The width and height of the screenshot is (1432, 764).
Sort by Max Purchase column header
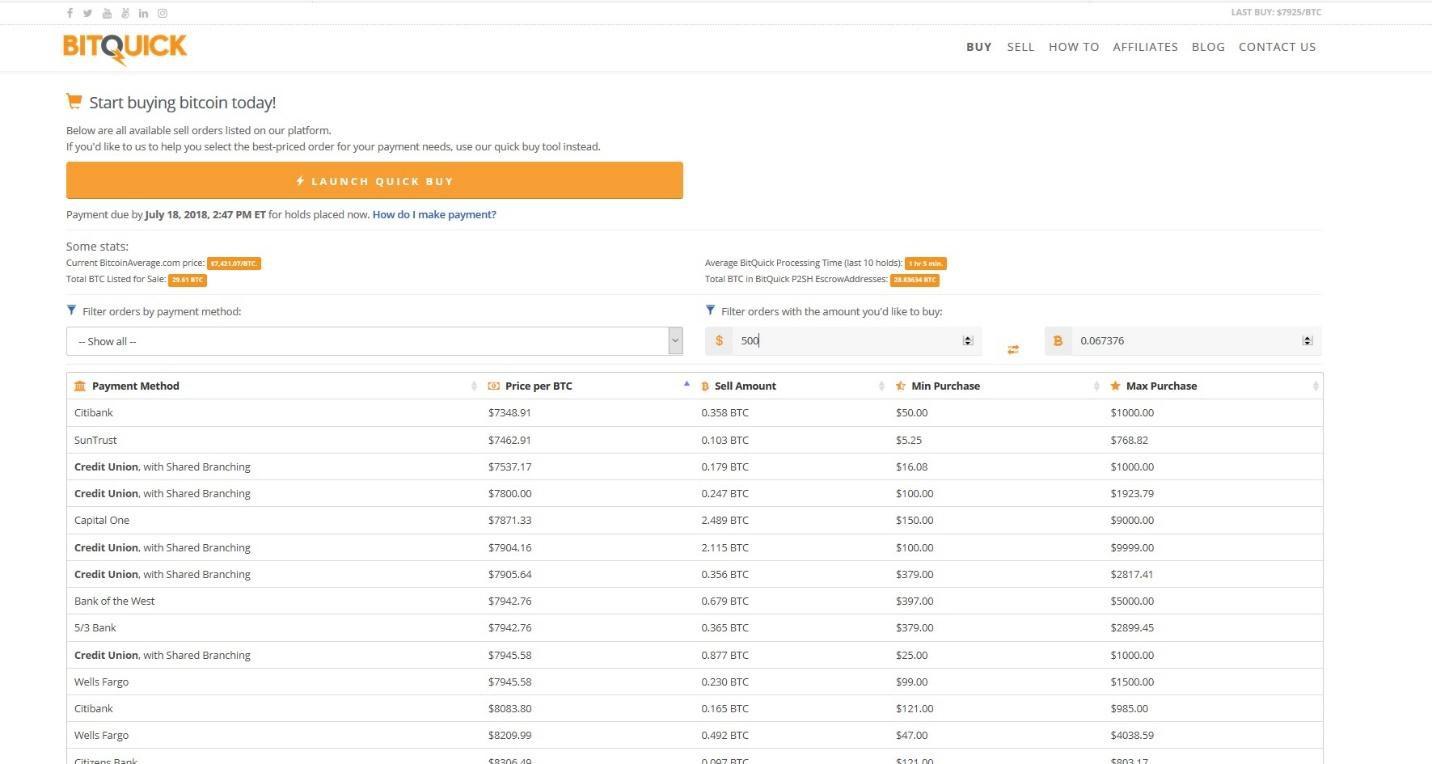click(x=1212, y=386)
